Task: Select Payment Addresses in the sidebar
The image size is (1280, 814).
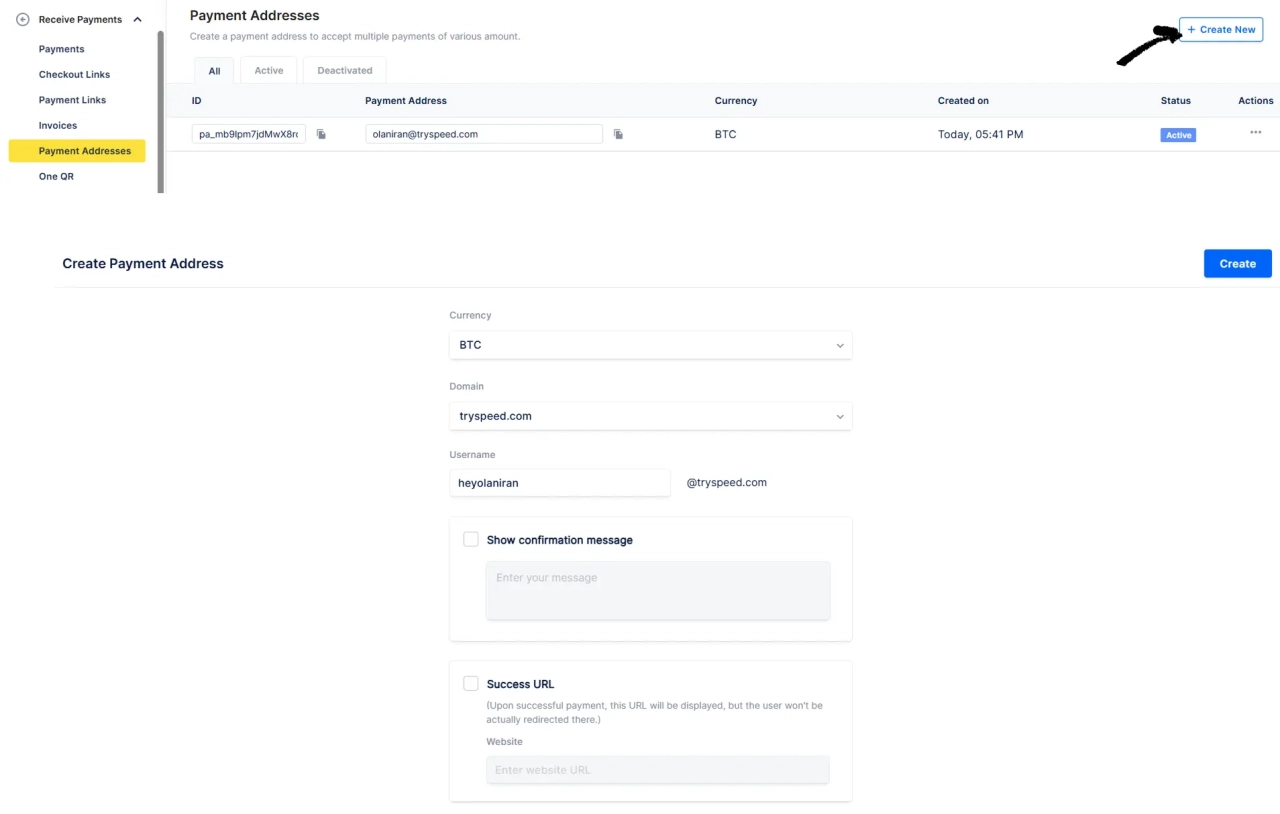Action: (x=77, y=151)
